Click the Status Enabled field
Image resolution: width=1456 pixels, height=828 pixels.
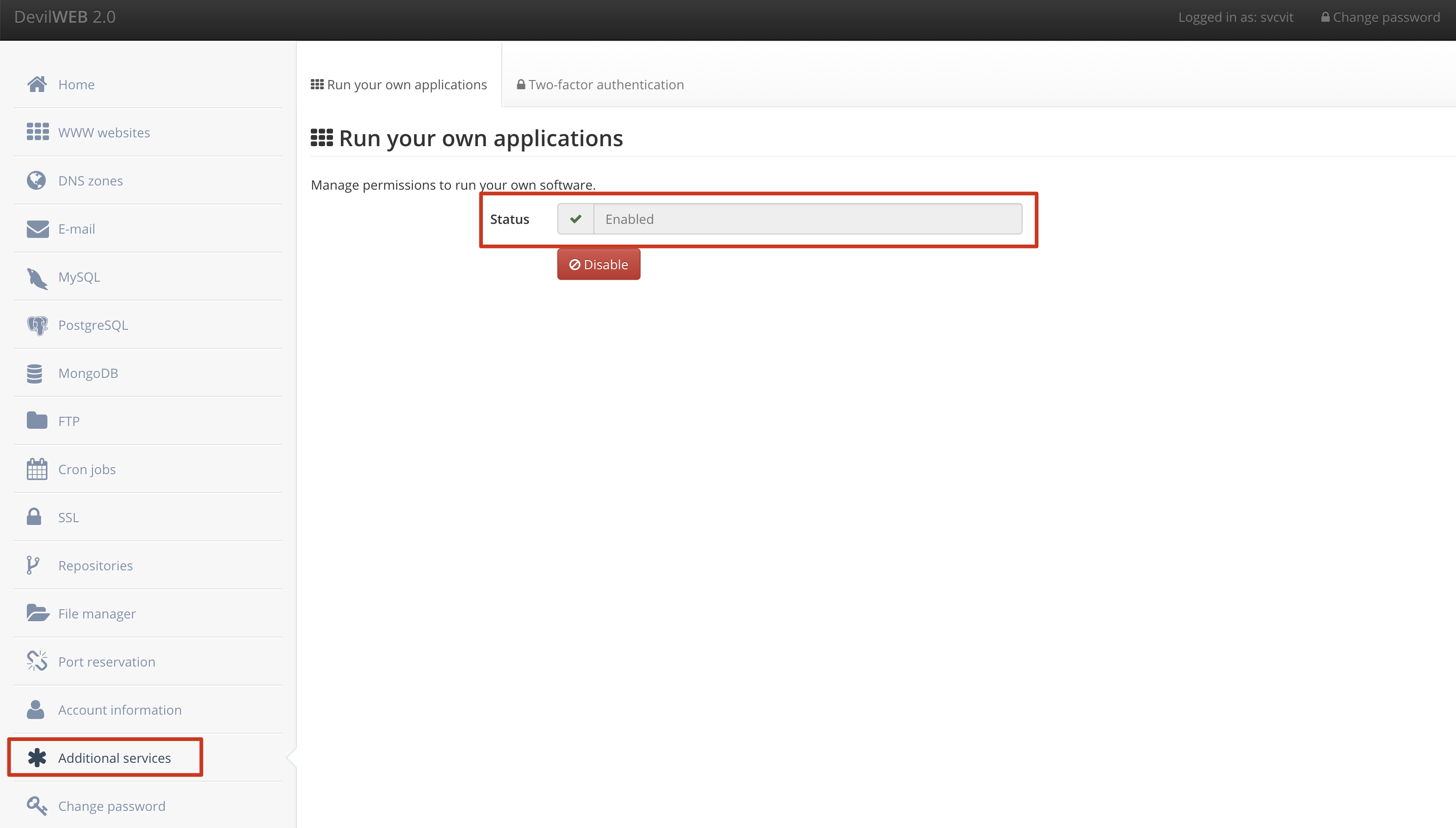(789, 218)
